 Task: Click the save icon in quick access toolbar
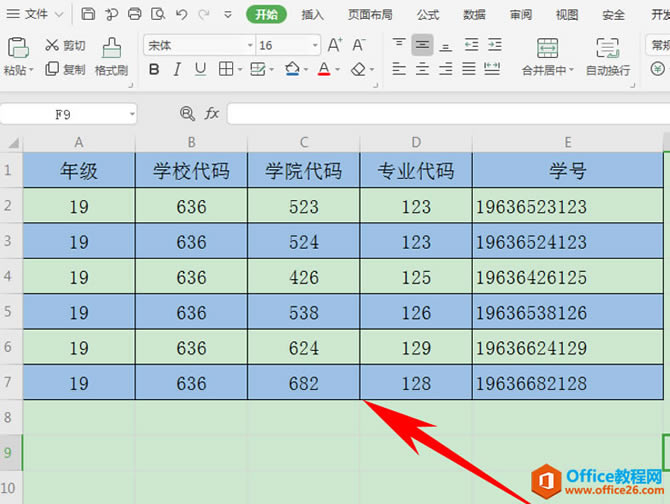click(88, 14)
